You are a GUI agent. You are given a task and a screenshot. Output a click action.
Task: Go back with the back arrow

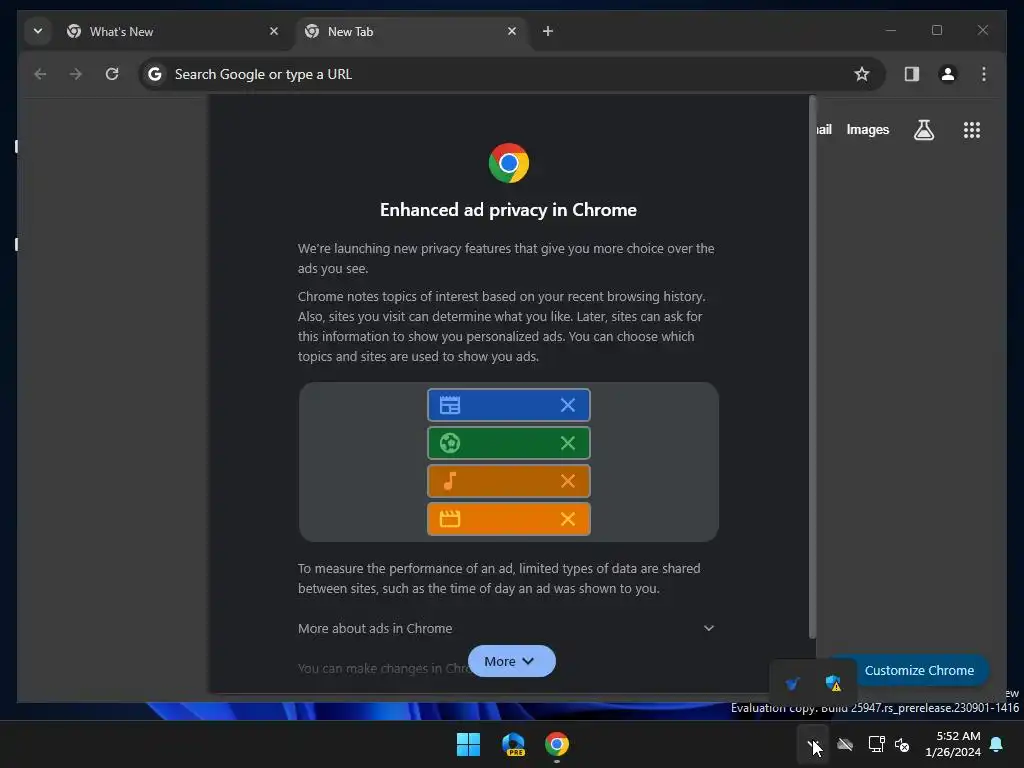(x=40, y=74)
